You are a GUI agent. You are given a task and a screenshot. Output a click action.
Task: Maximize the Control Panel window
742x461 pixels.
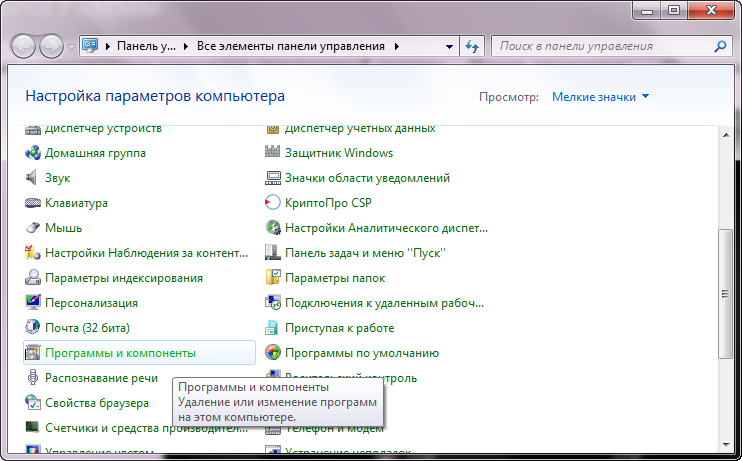coord(674,10)
